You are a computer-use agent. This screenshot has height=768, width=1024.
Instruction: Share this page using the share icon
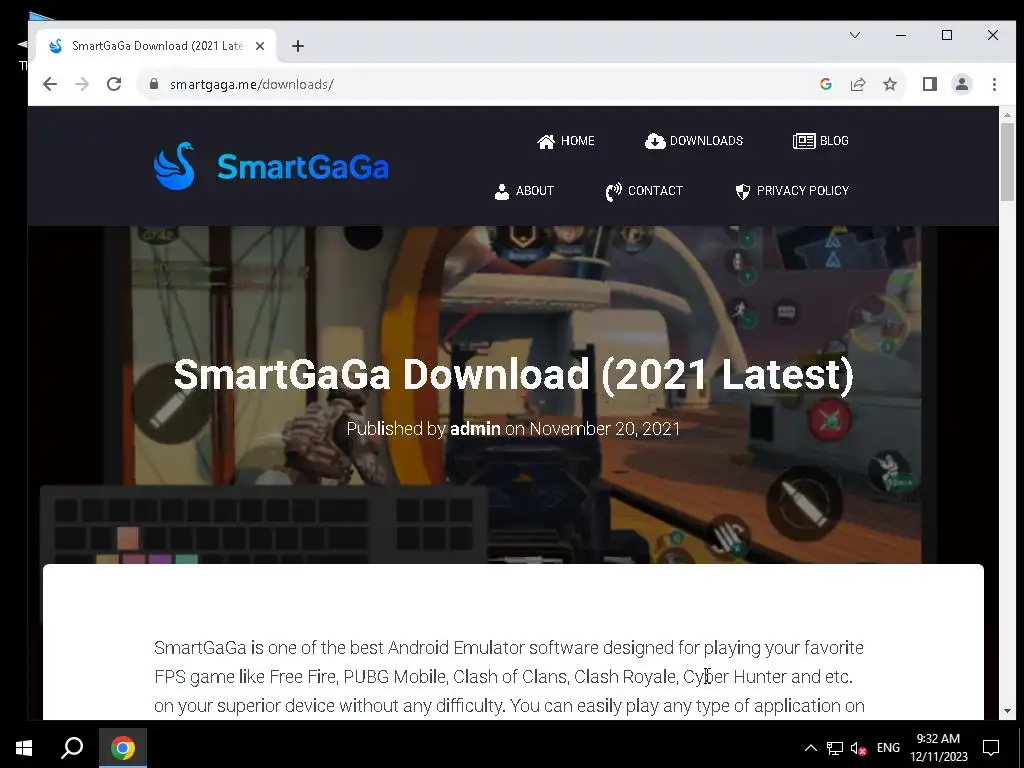(857, 84)
